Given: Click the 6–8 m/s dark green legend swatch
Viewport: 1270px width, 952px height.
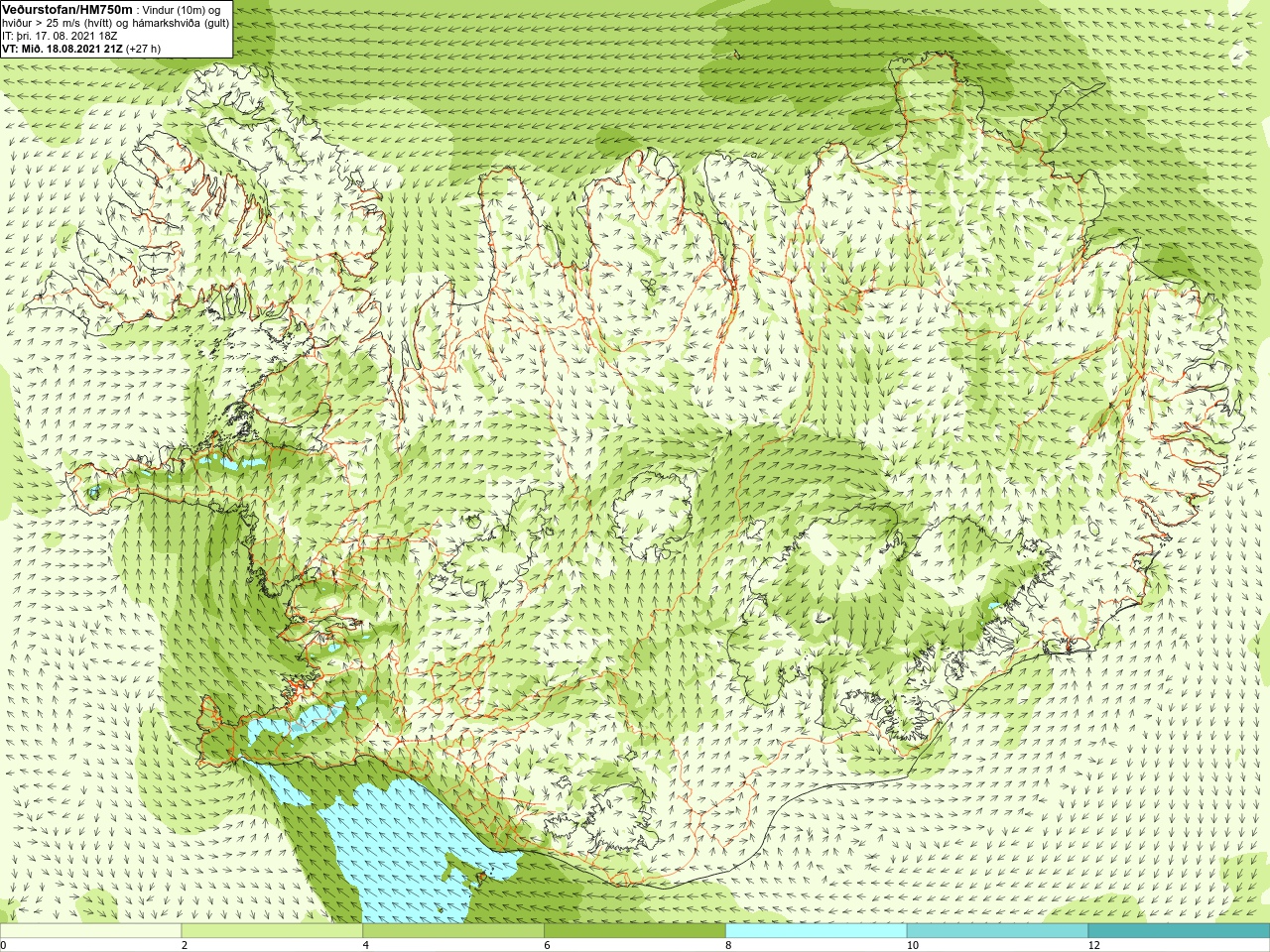Looking at the screenshot, I should pyautogui.click(x=635, y=931).
